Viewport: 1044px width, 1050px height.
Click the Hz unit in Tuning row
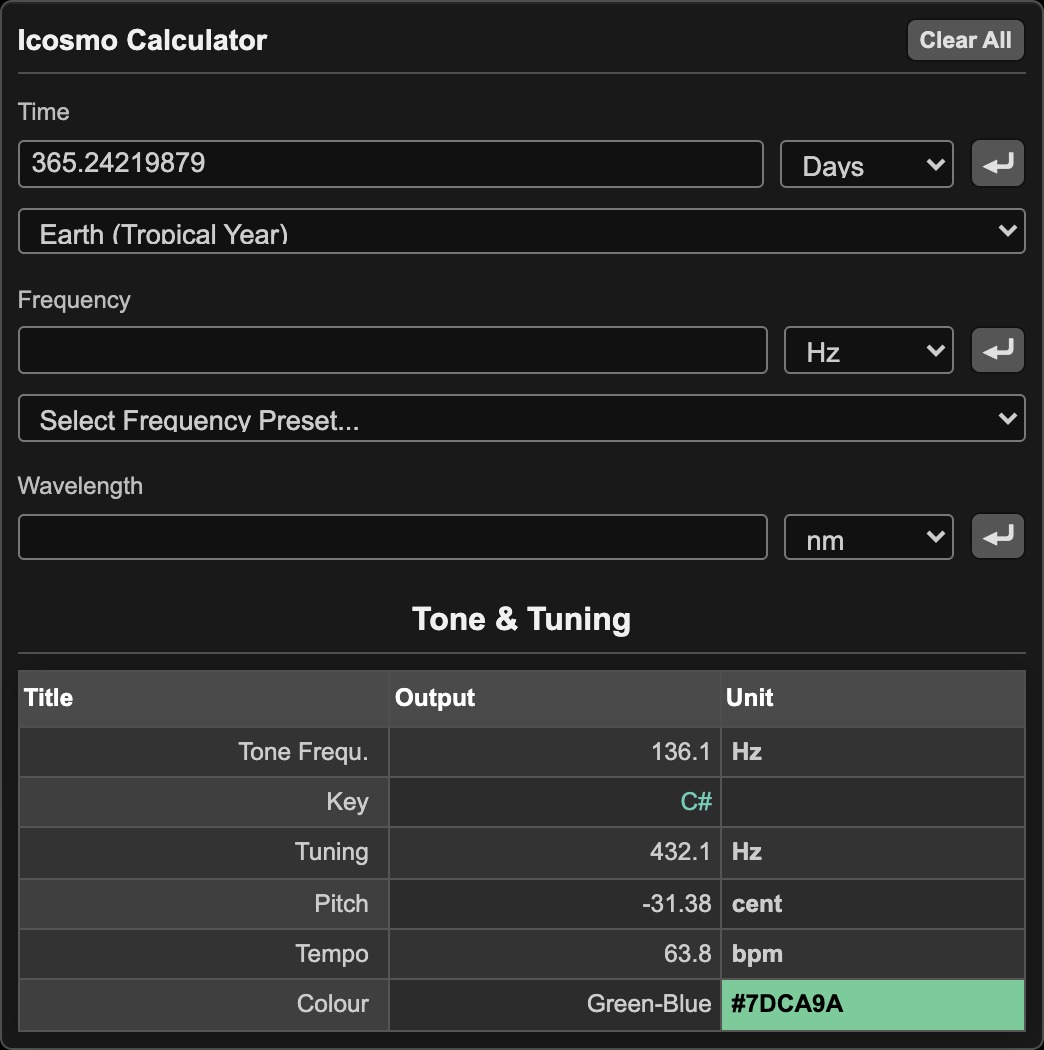point(747,852)
